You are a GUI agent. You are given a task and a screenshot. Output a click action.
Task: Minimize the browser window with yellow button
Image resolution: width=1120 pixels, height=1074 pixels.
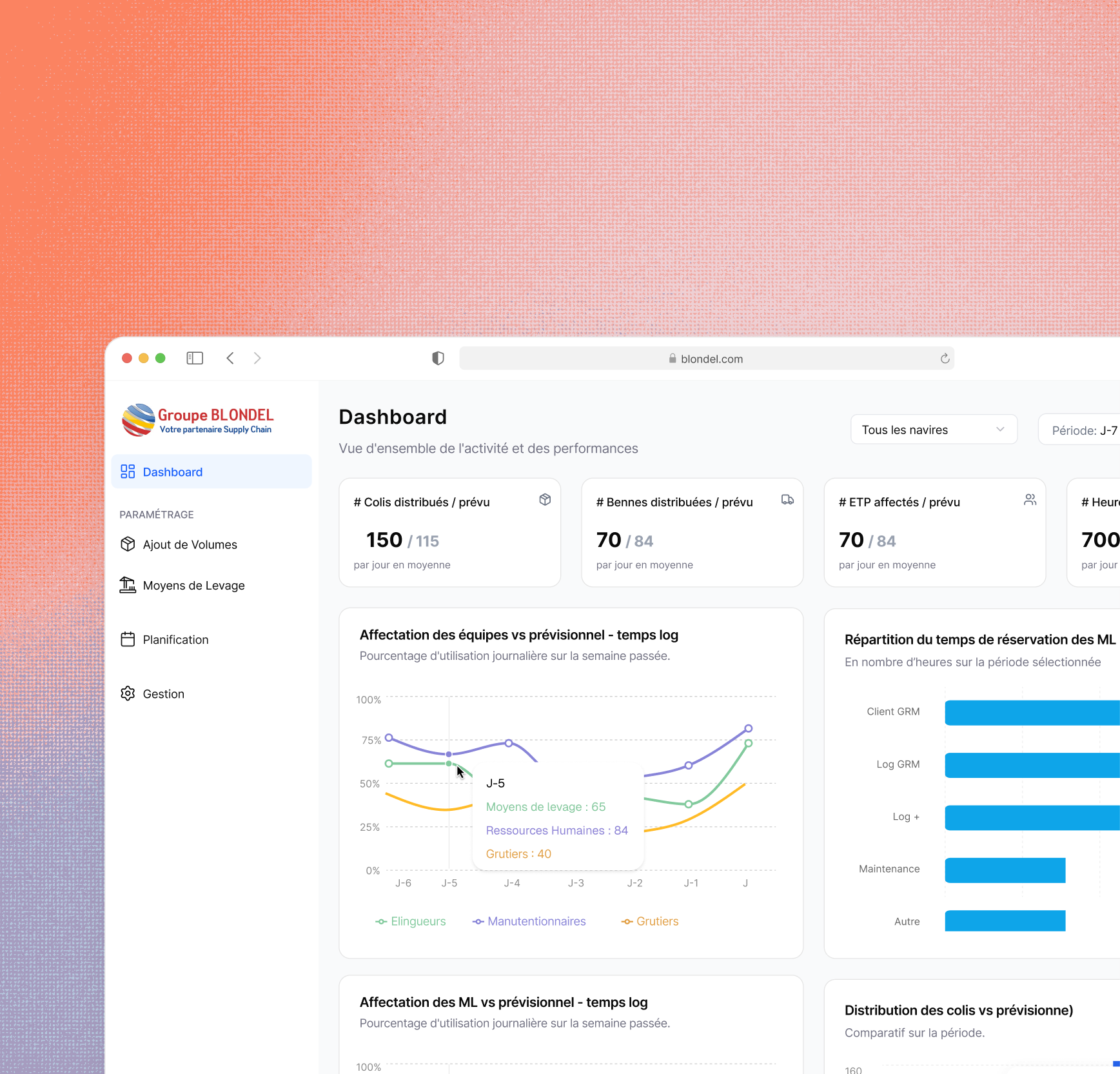[x=144, y=358]
